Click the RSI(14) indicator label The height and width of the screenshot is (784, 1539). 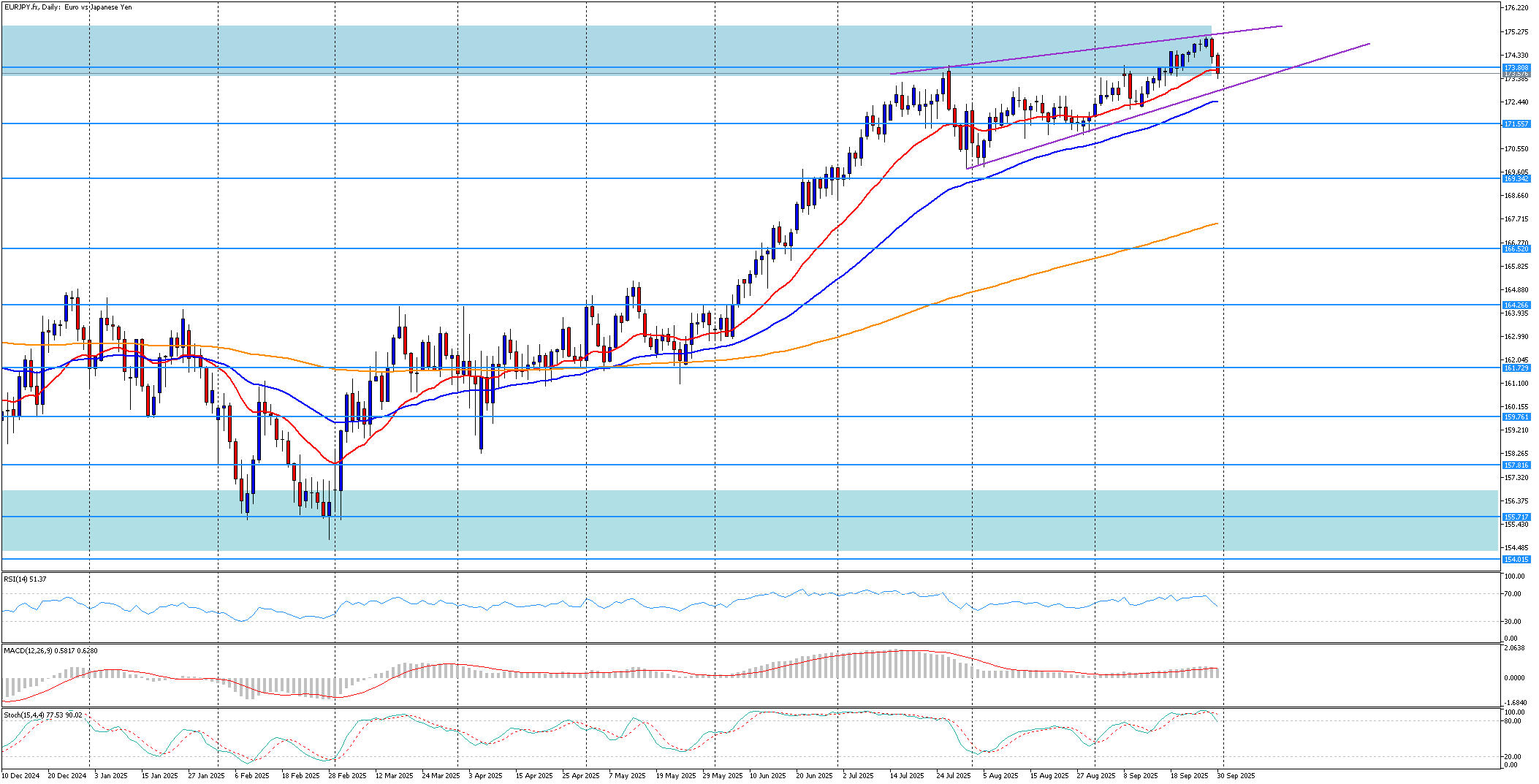25,579
